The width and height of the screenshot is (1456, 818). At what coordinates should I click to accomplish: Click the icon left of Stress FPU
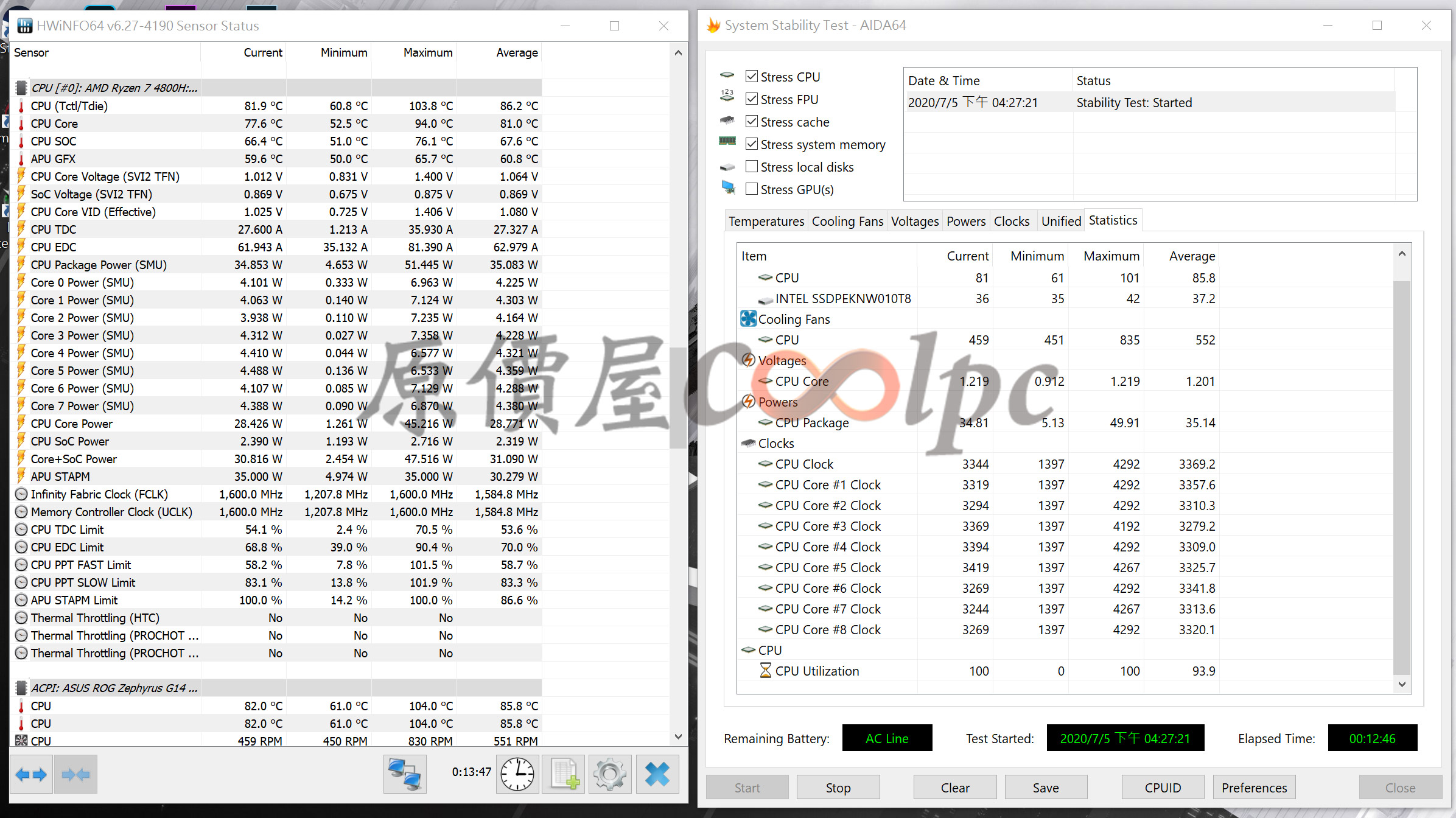728,97
